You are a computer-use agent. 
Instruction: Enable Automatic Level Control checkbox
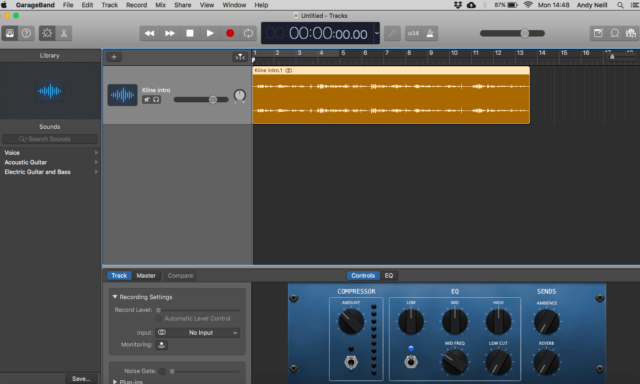[x=159, y=318]
